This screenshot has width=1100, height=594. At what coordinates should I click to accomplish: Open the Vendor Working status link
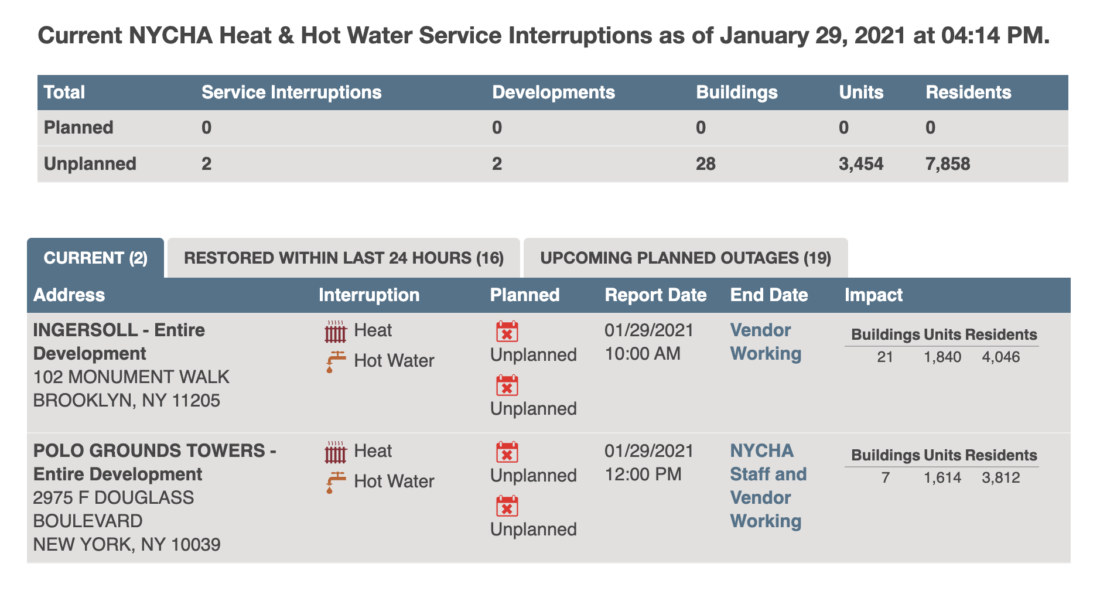pos(765,342)
